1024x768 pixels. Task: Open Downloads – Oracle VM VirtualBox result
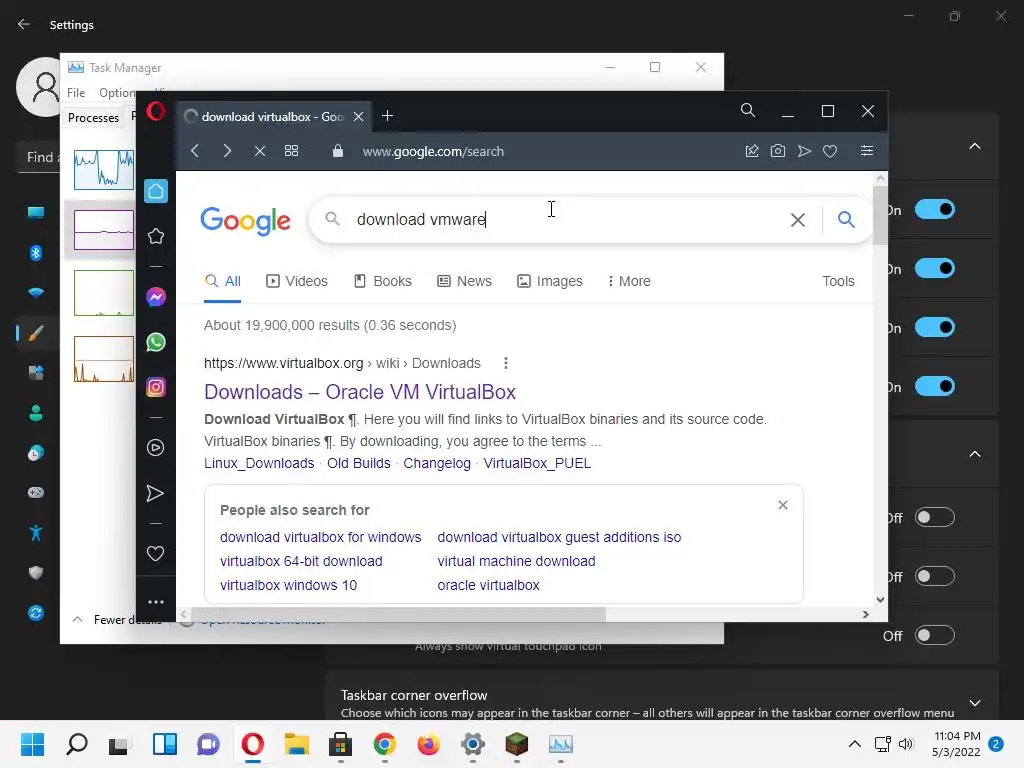[360, 392]
